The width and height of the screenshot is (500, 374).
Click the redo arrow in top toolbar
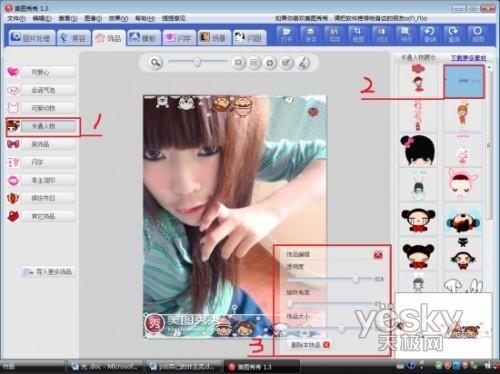[453, 34]
